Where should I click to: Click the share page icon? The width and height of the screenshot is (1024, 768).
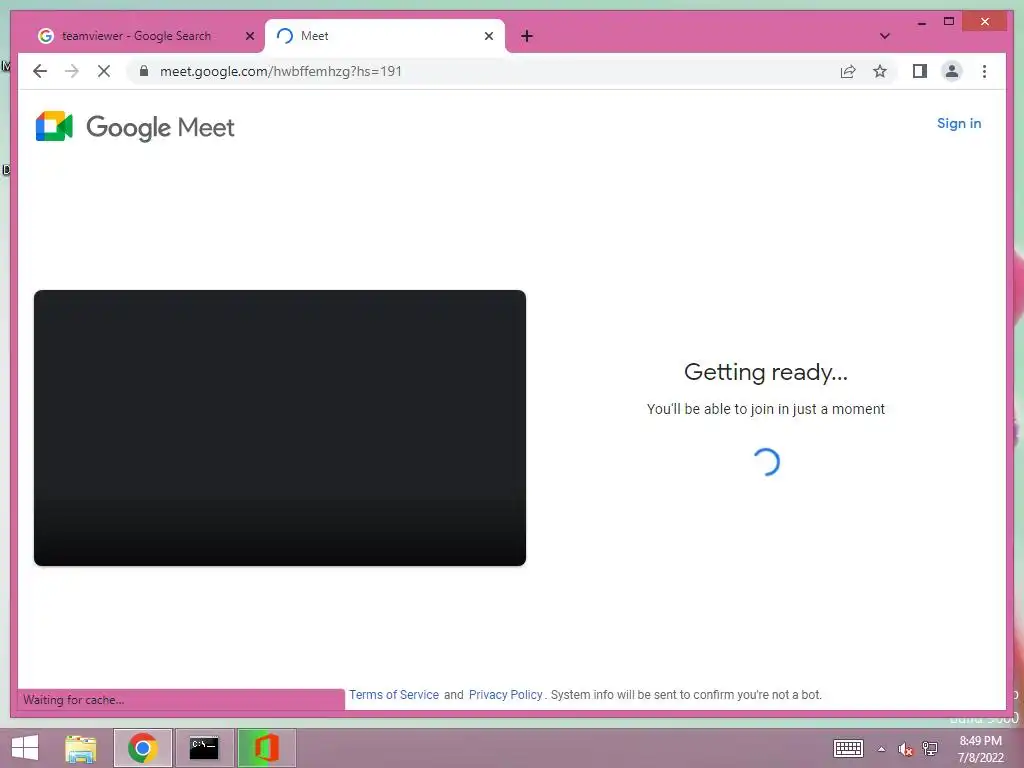[x=848, y=71]
